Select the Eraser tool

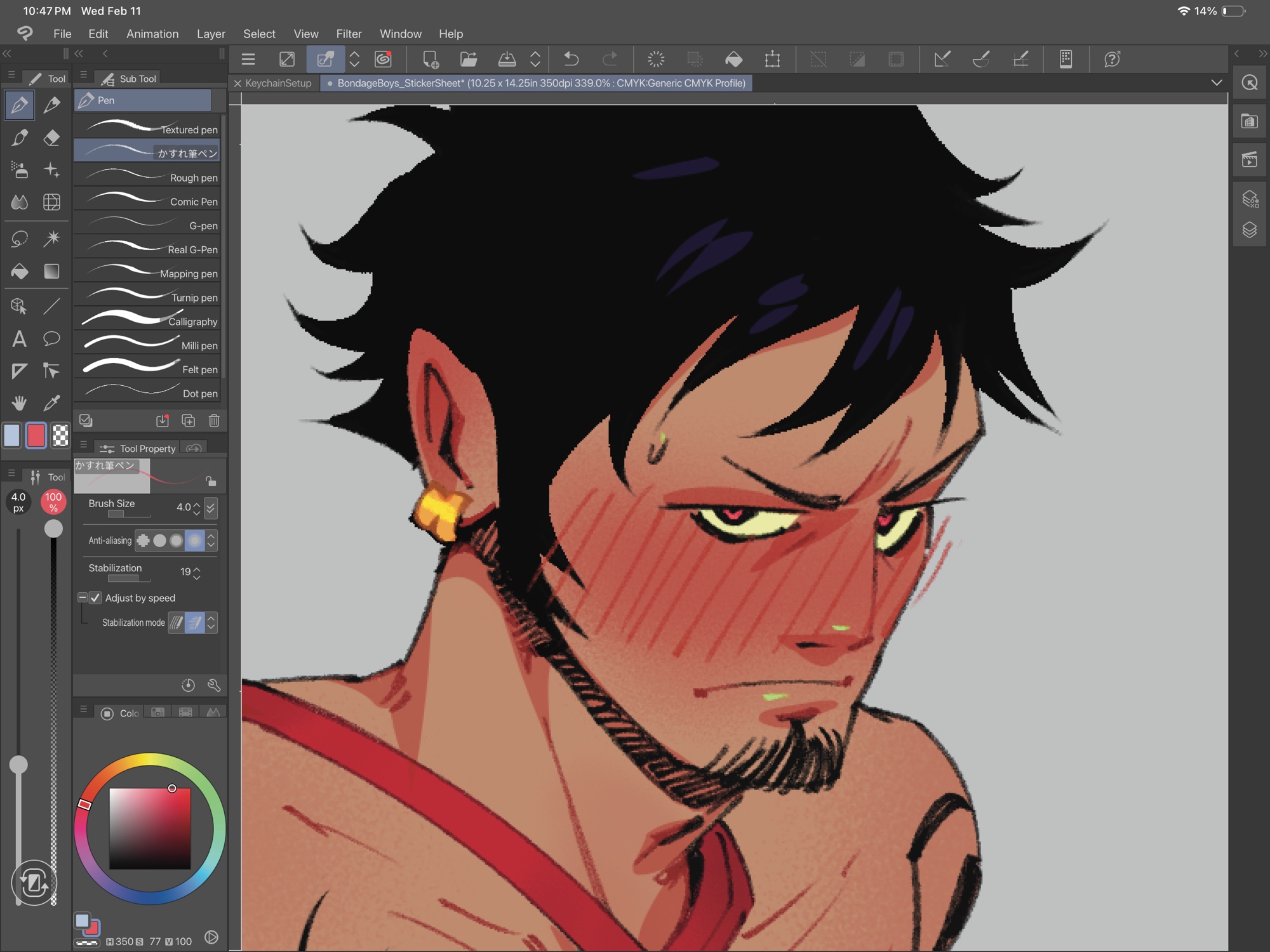pos(52,138)
